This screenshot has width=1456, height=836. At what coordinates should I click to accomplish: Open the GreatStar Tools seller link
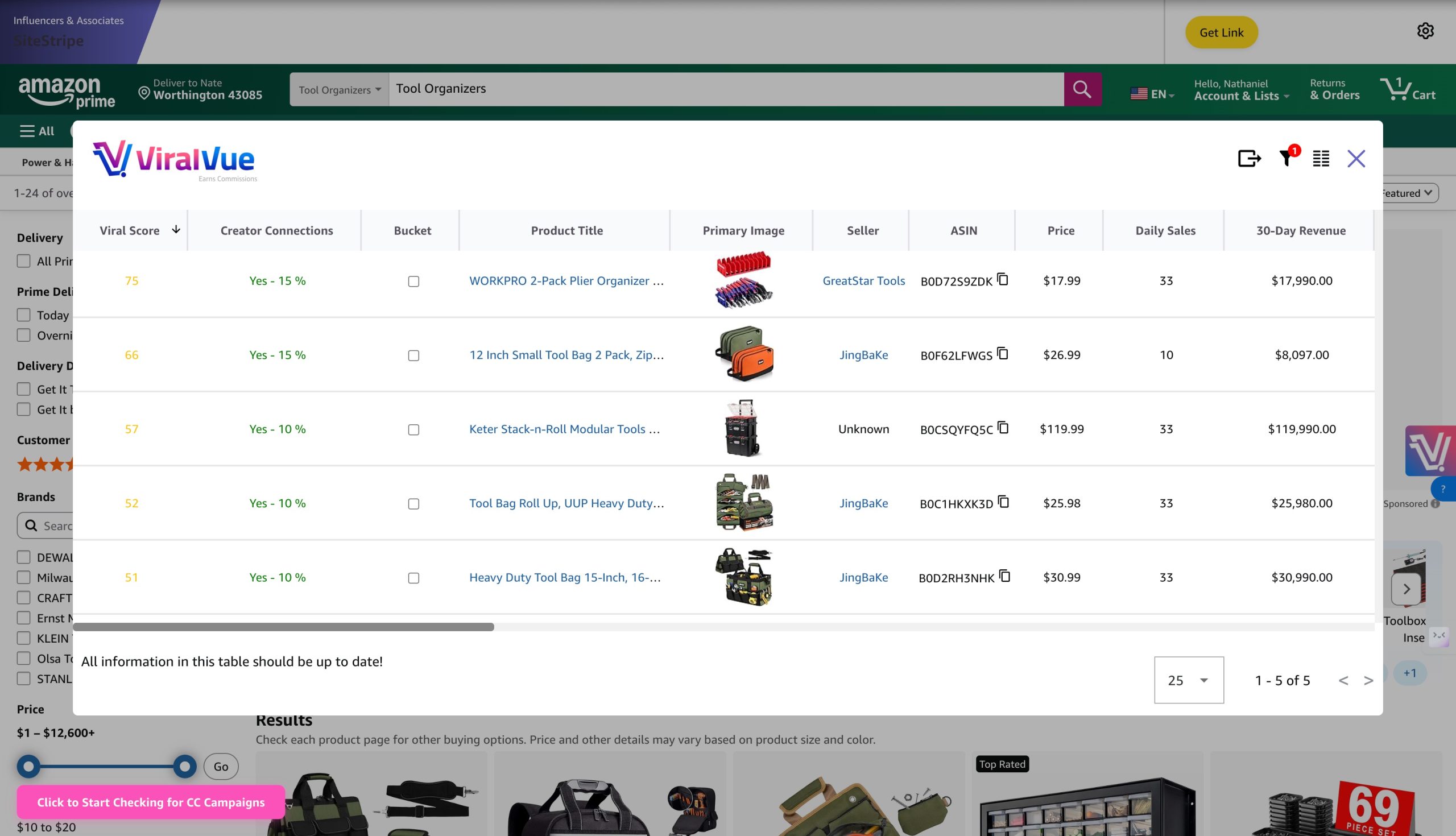[863, 280]
